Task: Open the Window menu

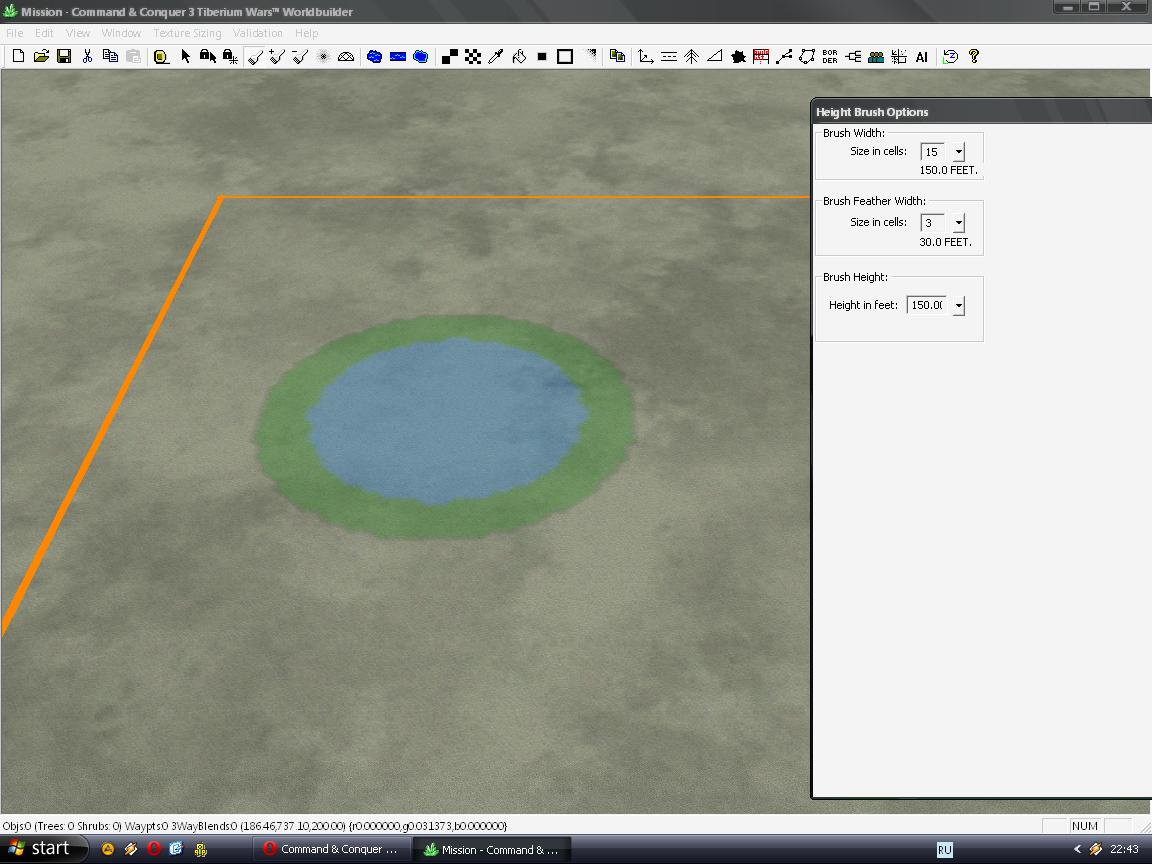Action: pyautogui.click(x=121, y=33)
